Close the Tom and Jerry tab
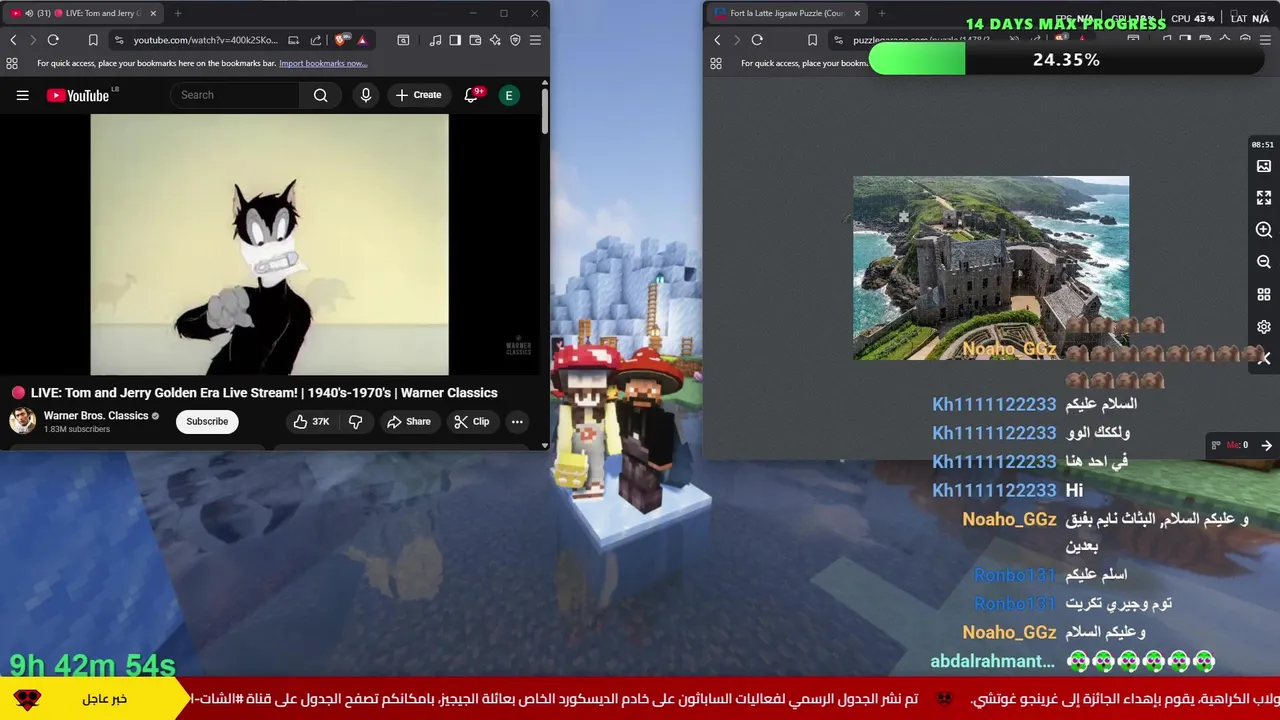The image size is (1280, 720). [153, 13]
